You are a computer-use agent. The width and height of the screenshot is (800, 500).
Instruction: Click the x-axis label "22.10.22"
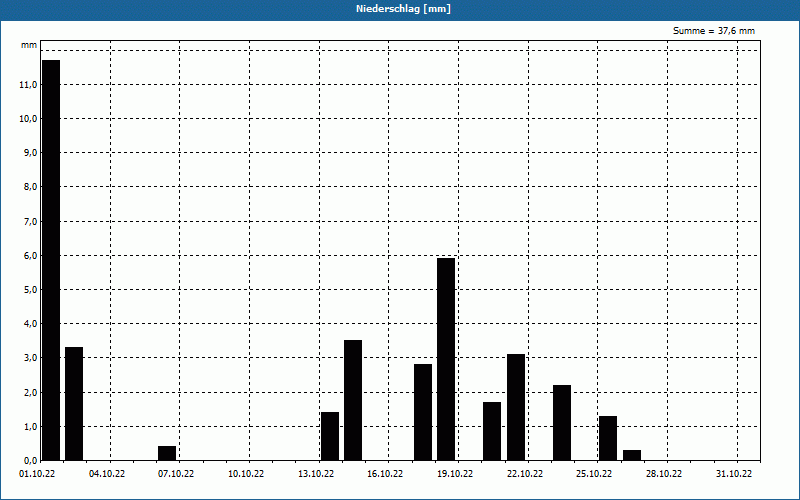[x=525, y=474]
